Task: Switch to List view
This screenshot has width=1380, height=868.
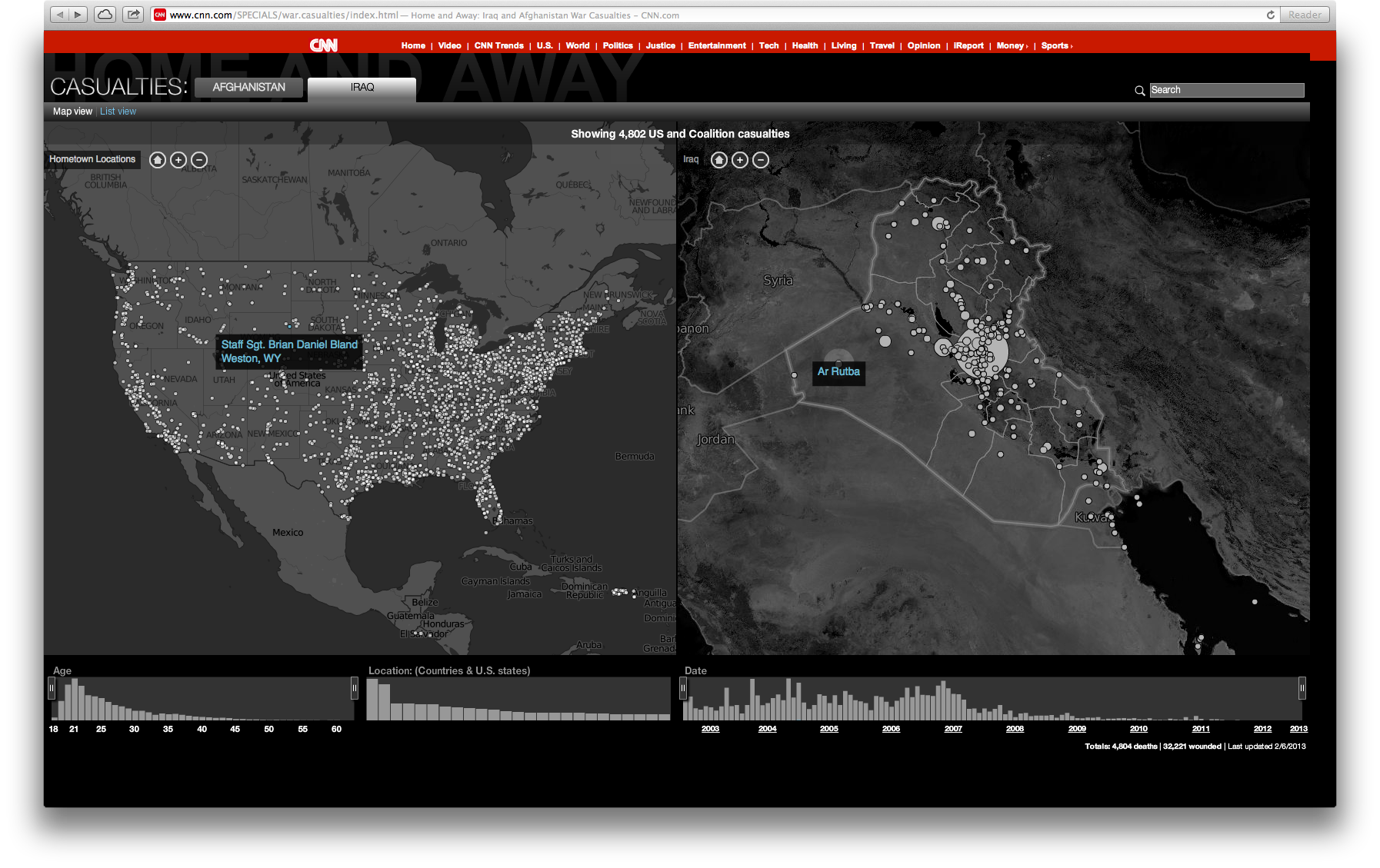Action: click(118, 111)
